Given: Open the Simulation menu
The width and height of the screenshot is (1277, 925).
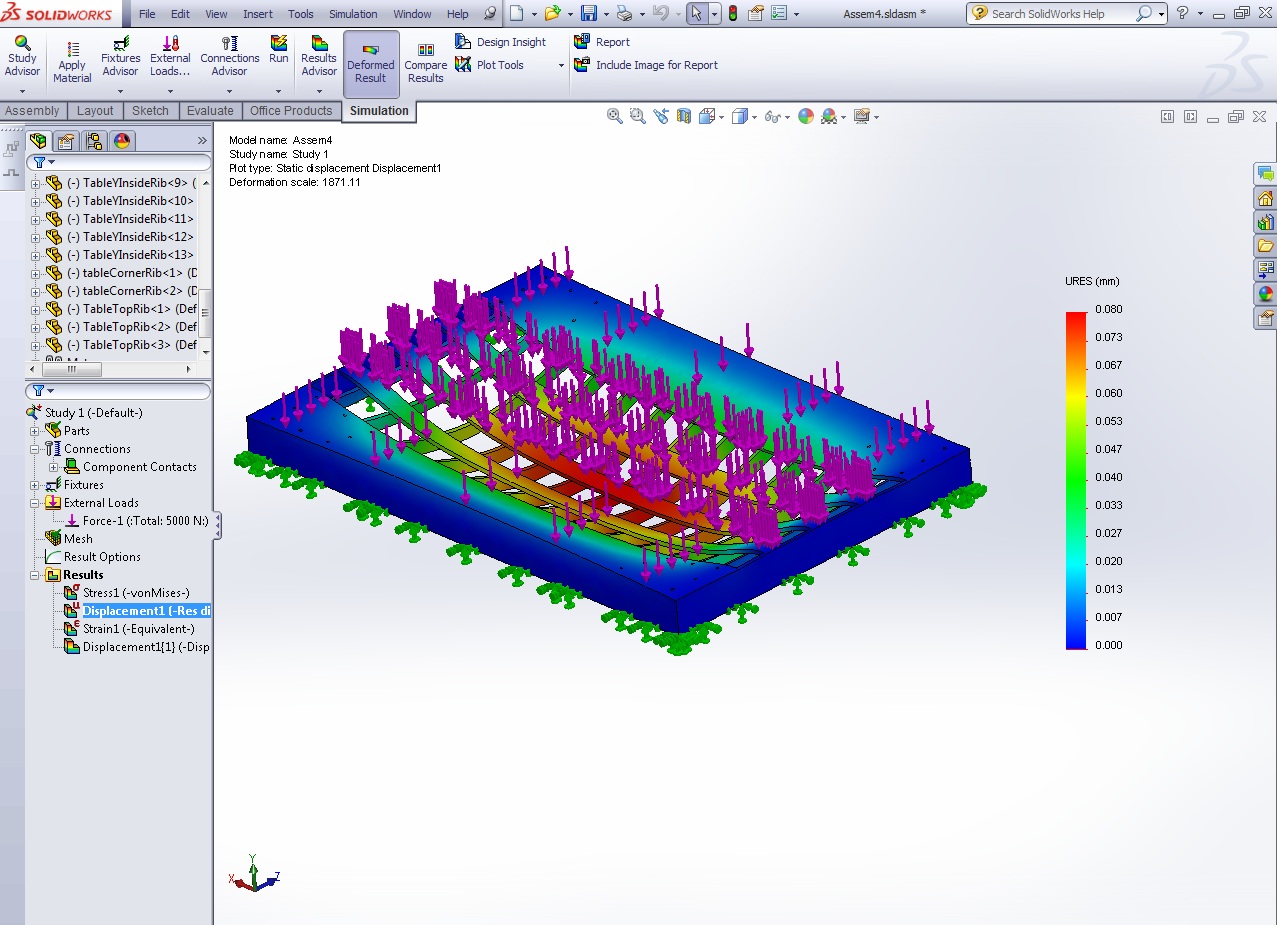Looking at the screenshot, I should tap(353, 14).
